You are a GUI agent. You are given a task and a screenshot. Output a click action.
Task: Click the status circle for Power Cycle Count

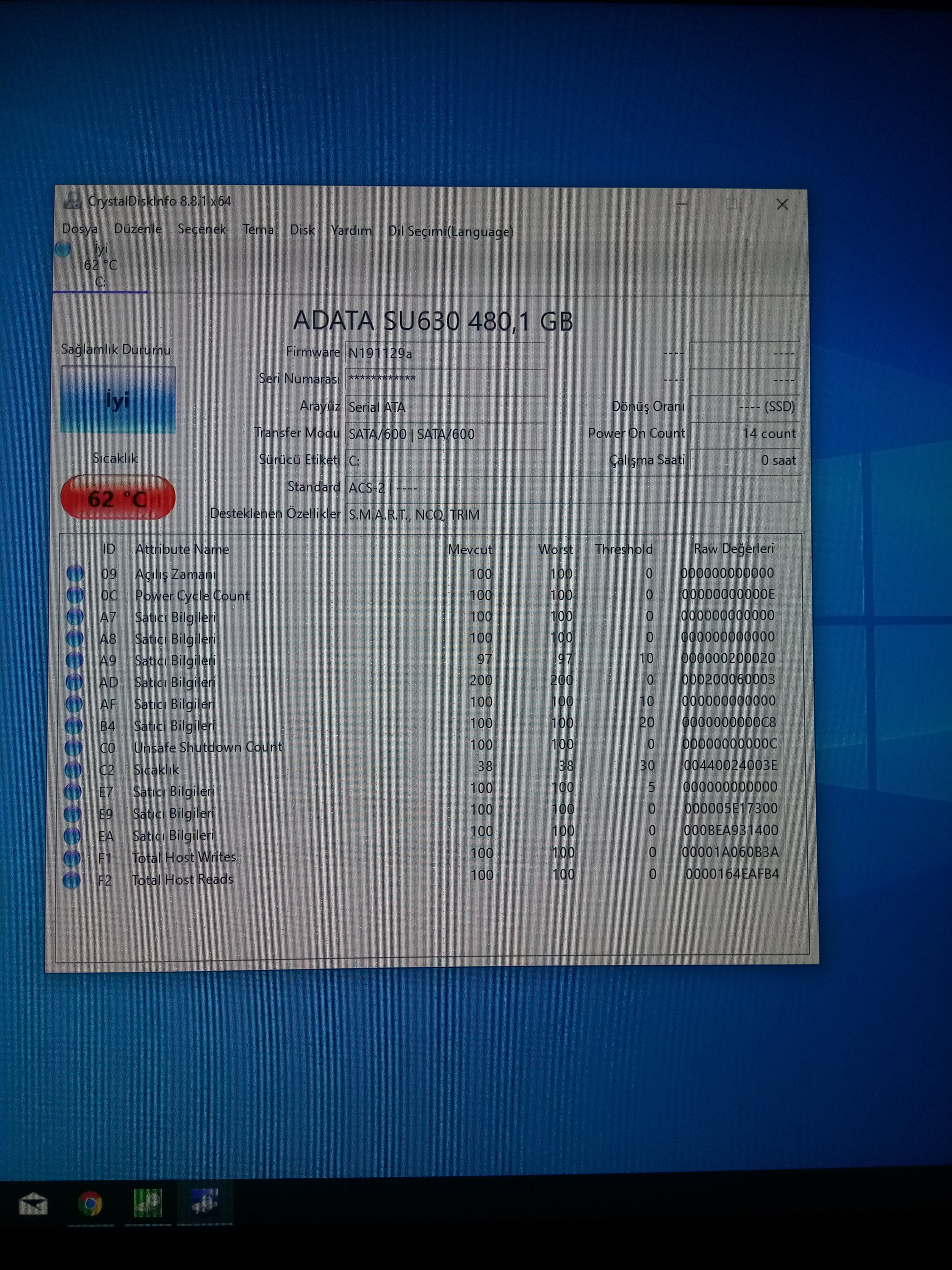pyautogui.click(x=74, y=595)
